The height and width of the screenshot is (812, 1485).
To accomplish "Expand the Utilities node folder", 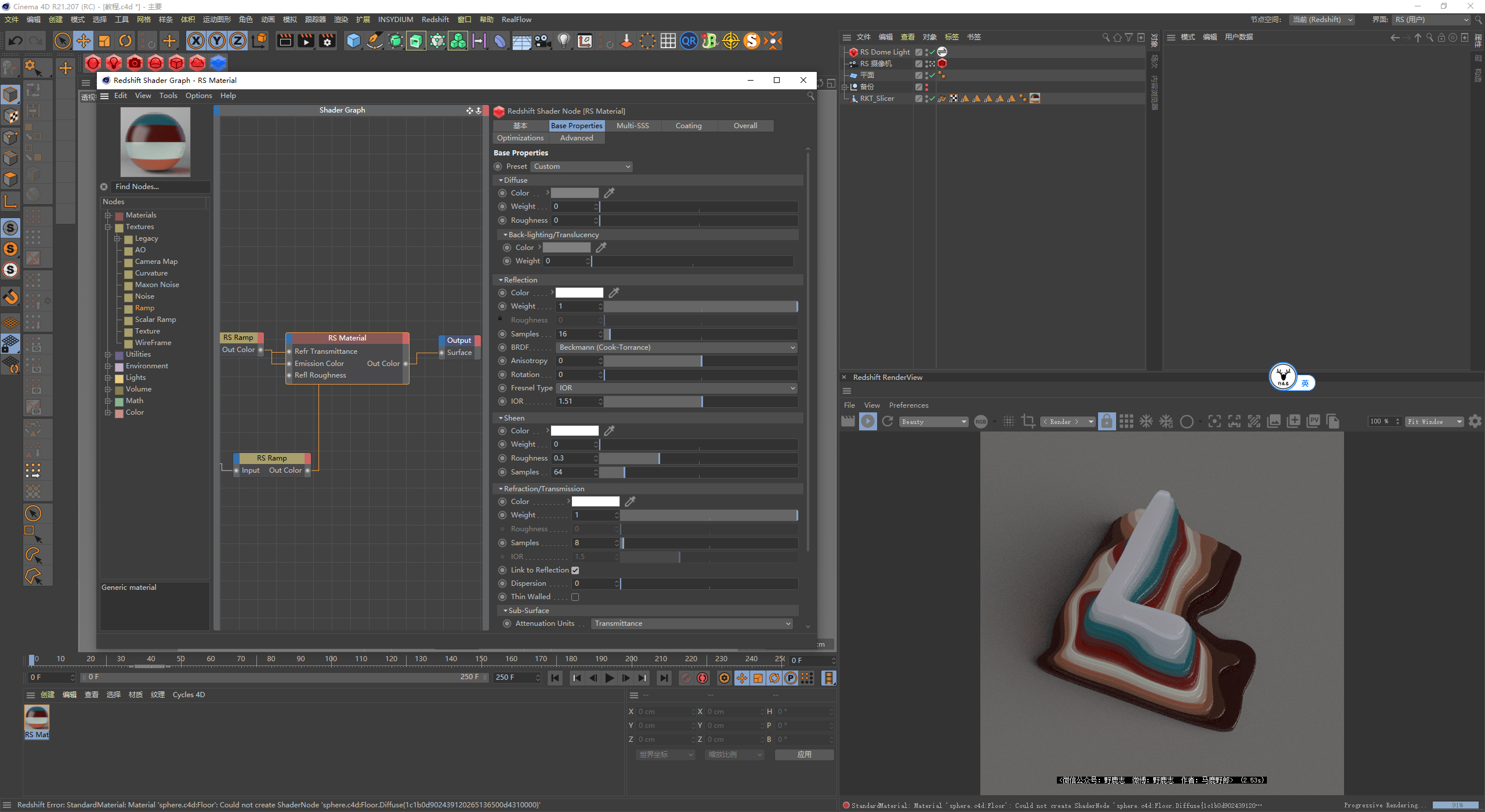I will (108, 354).
